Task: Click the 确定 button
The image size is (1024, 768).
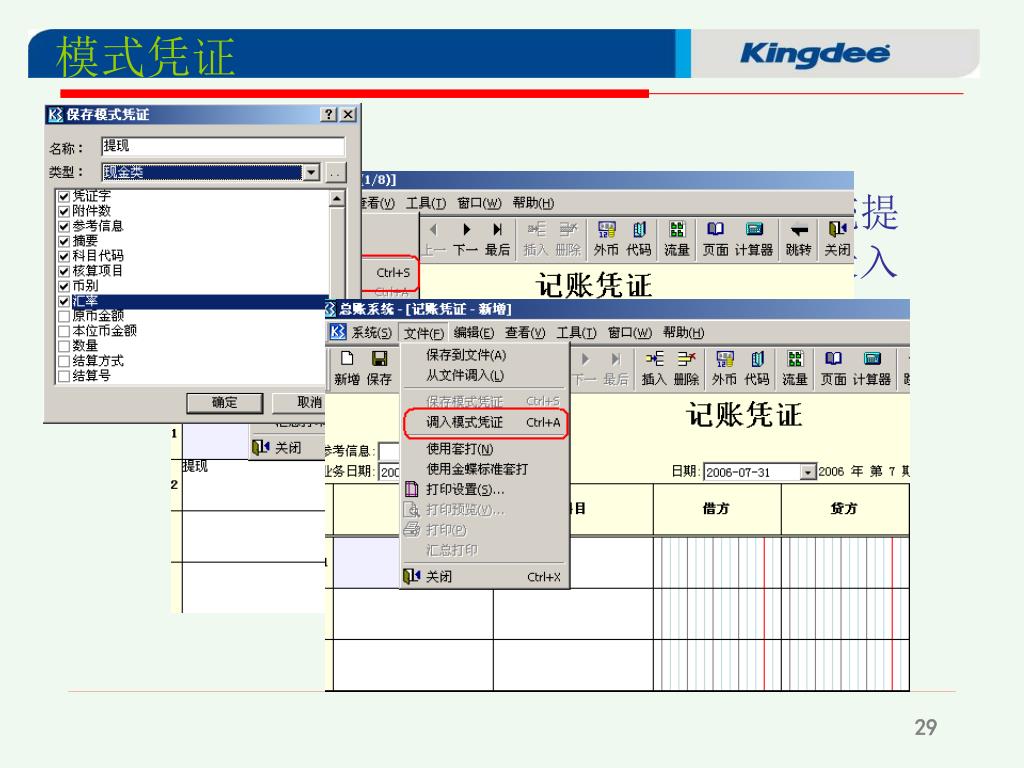Action: pos(225,403)
